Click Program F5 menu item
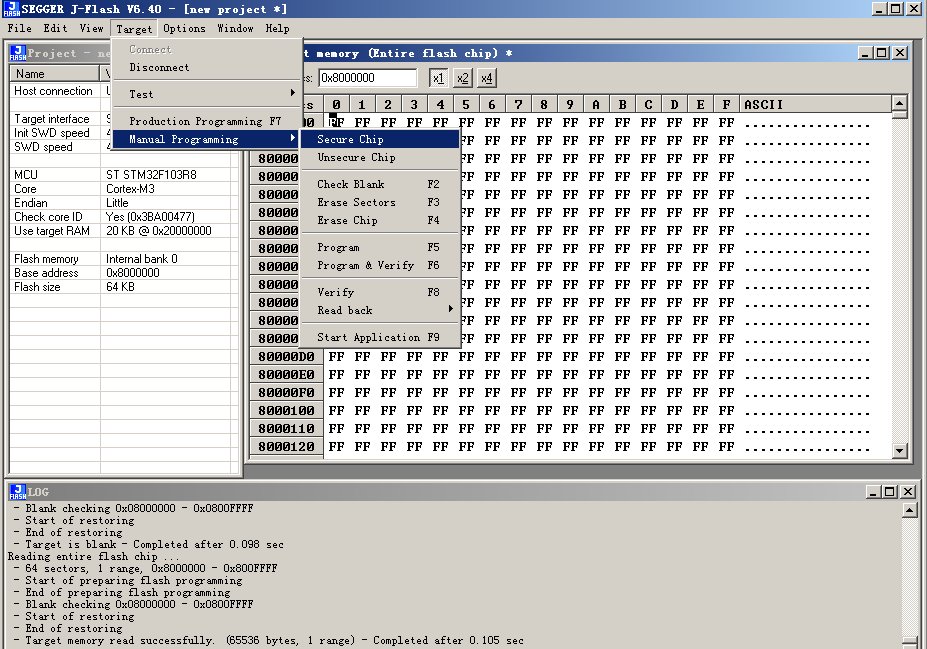 (x=380, y=248)
